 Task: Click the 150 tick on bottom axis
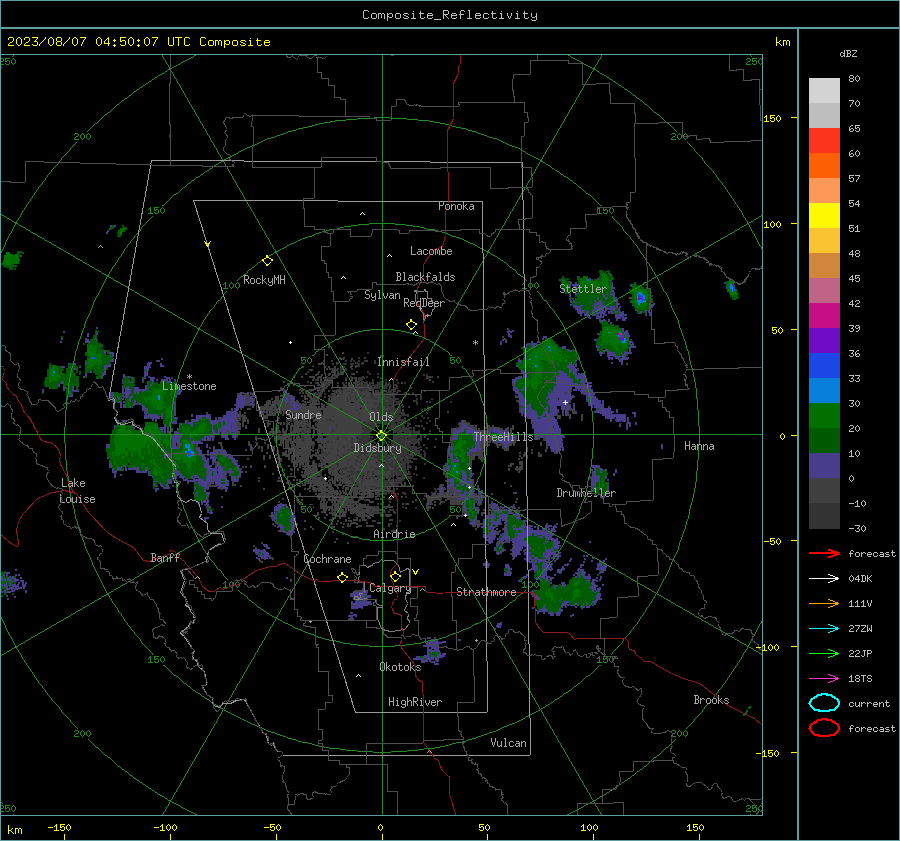coord(695,827)
